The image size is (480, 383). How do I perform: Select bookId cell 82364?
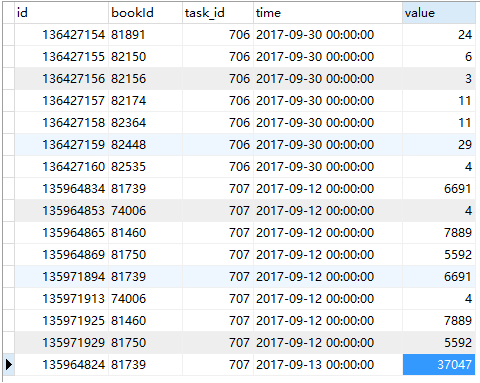click(145, 123)
